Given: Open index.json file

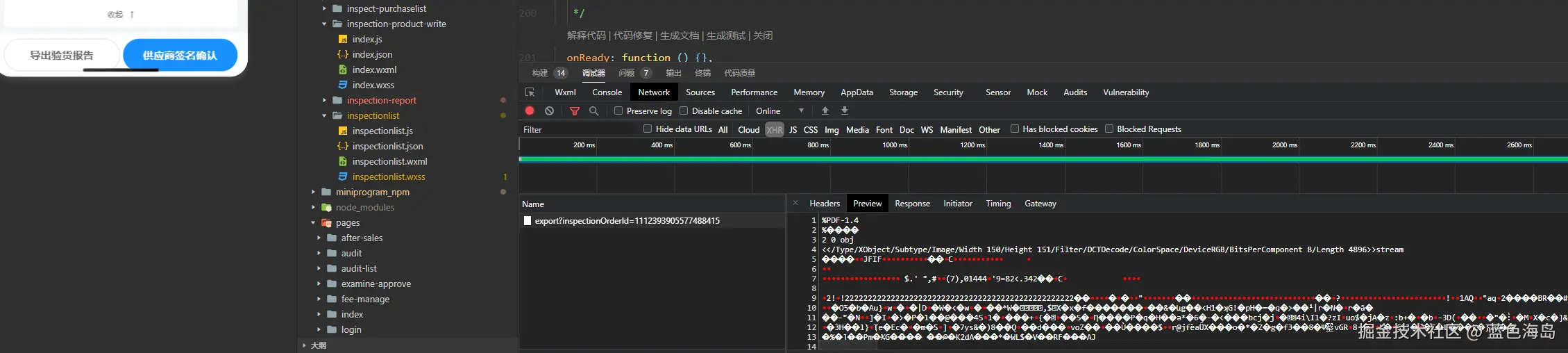Looking at the screenshot, I should [372, 54].
